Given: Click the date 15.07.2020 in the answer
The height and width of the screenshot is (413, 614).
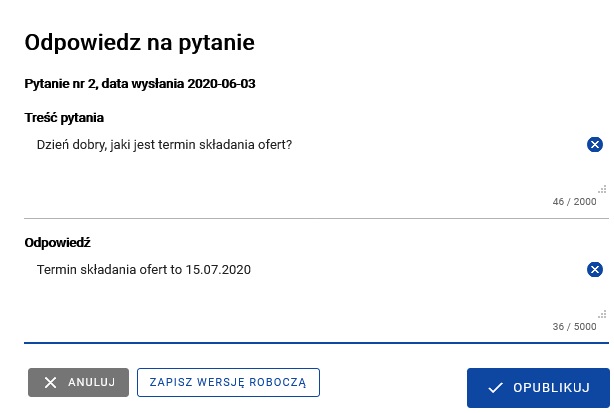Looking at the screenshot, I should pyautogui.click(x=218, y=269).
